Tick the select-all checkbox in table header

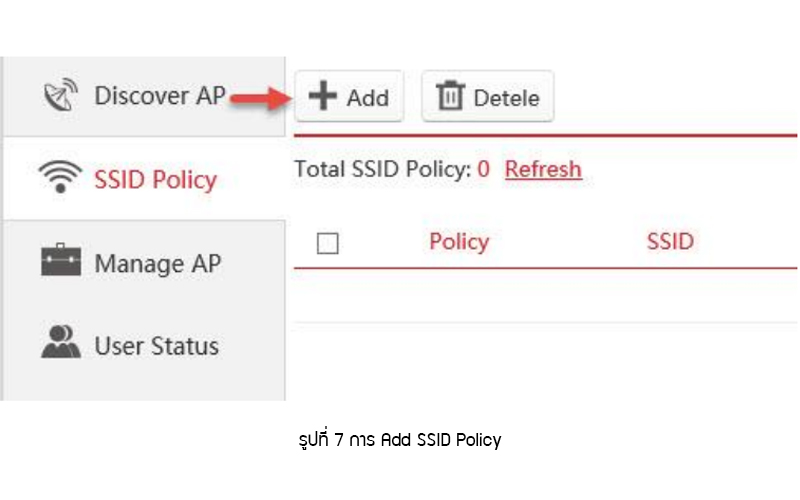(328, 243)
